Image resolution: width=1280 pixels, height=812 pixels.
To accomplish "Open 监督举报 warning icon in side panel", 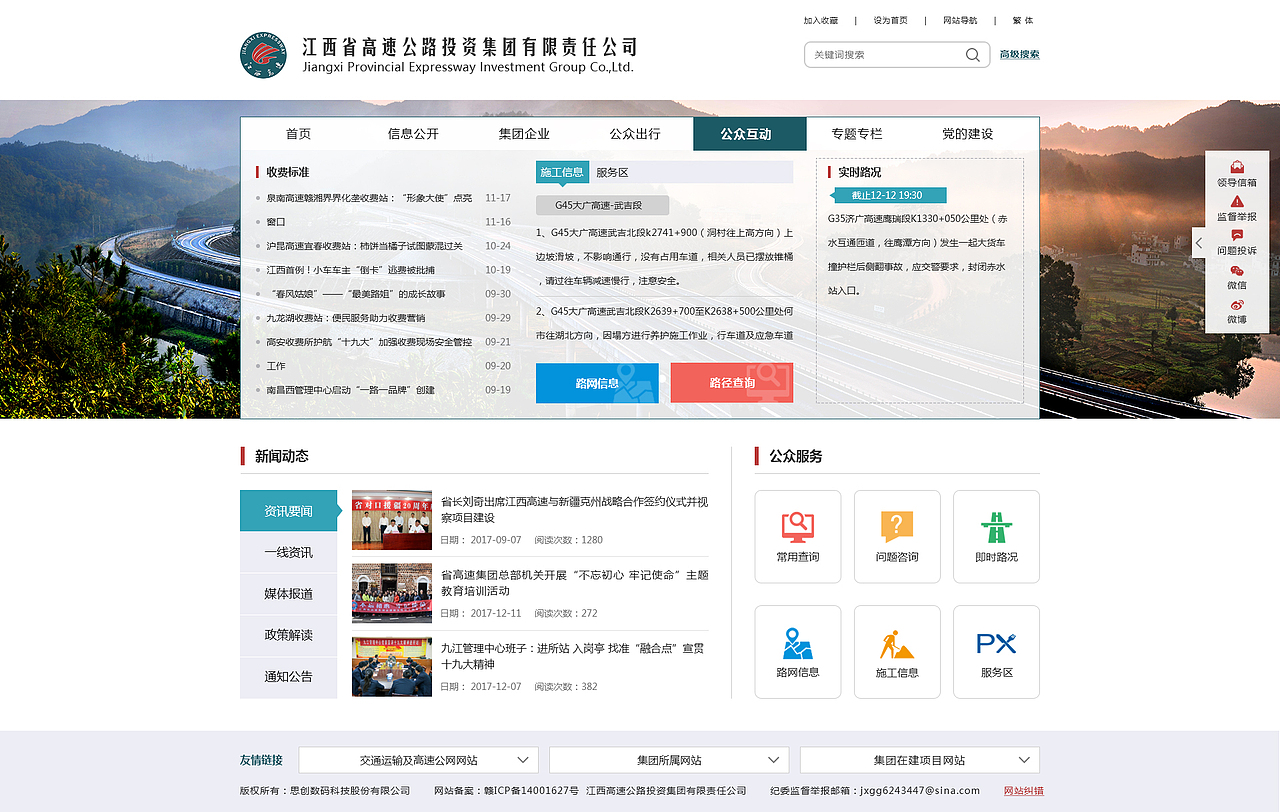I will 1237,201.
